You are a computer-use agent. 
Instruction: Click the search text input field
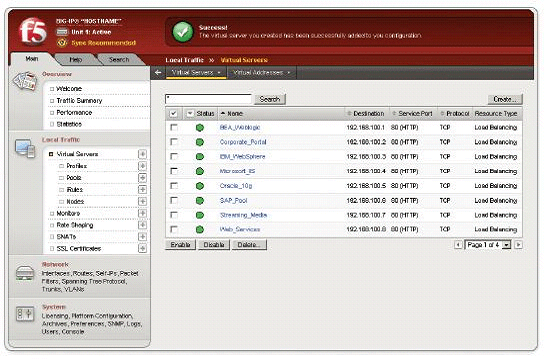(209, 99)
